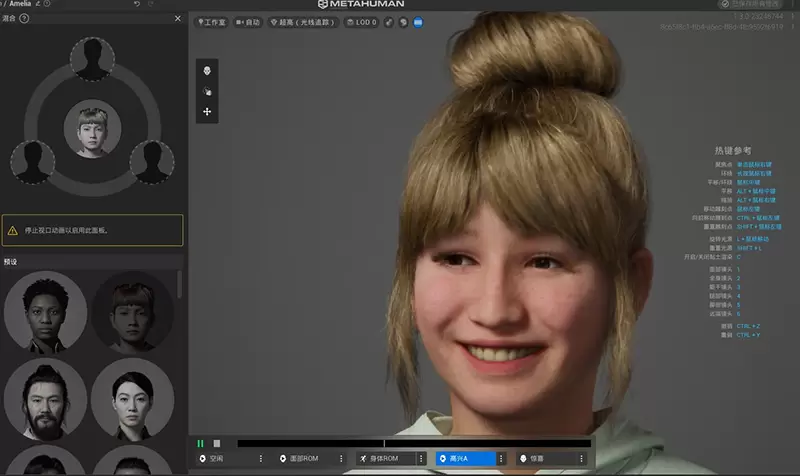800x476 pixels.
Task: Open the LOD 0 dropdown
Action: tap(361, 21)
